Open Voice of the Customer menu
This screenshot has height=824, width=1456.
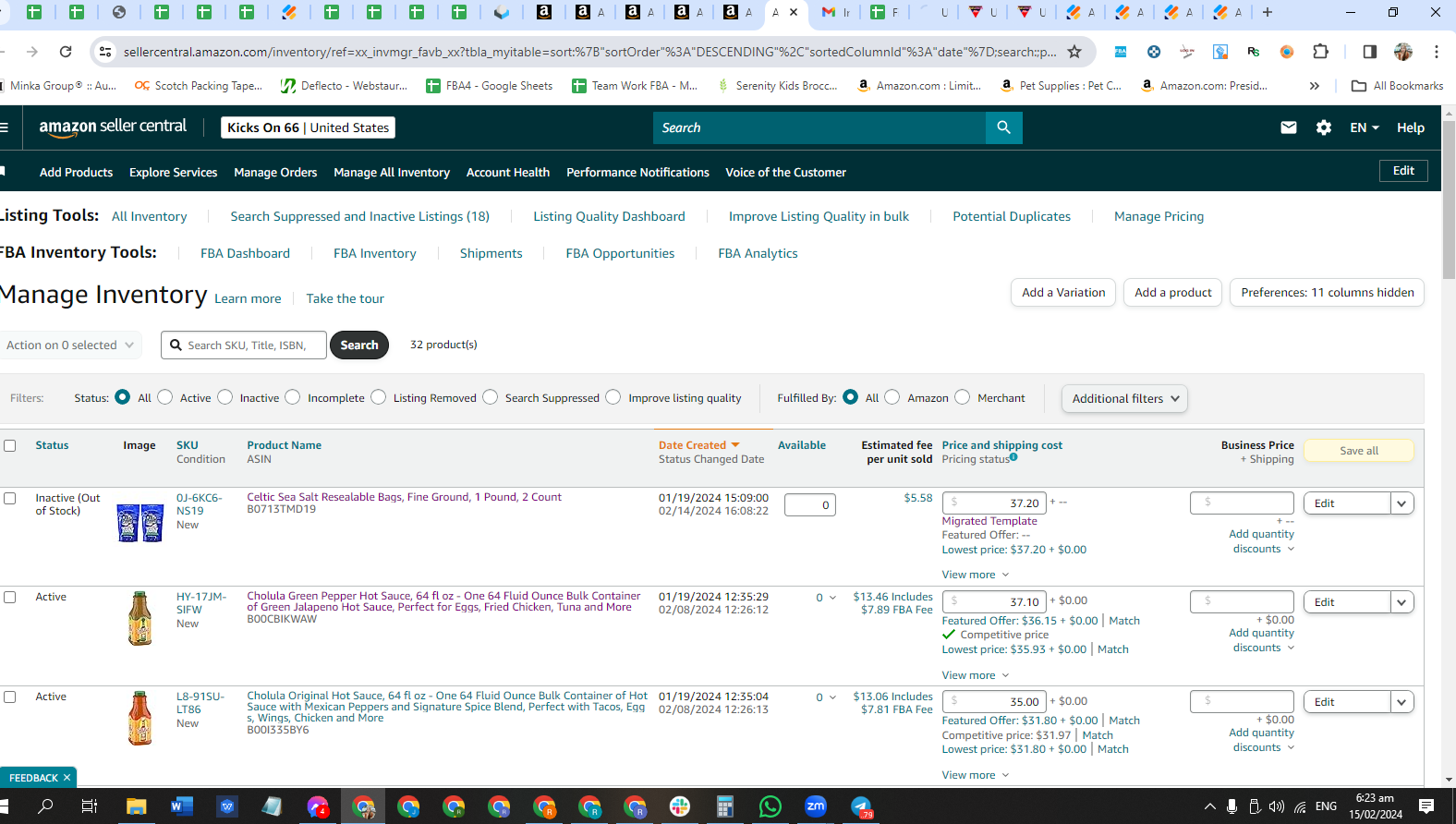pyautogui.click(x=785, y=172)
